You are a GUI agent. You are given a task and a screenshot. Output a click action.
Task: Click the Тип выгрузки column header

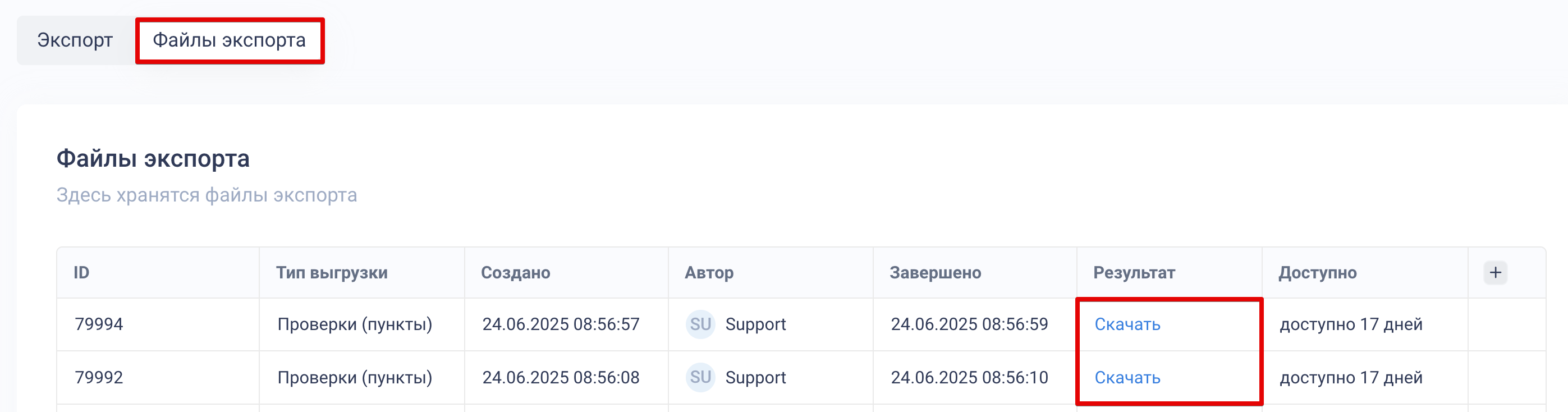[332, 273]
